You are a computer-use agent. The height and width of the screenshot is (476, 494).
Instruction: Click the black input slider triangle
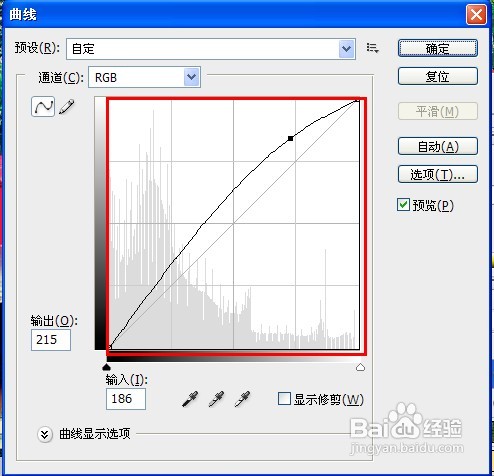106,367
